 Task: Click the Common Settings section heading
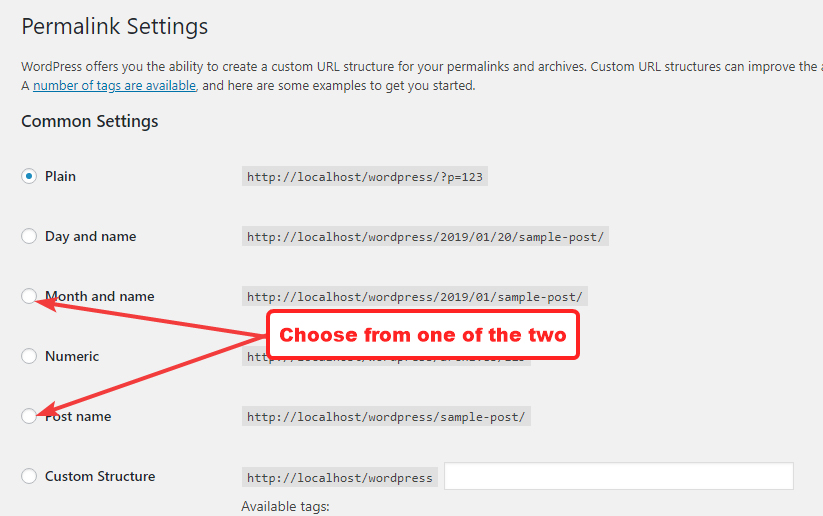point(90,122)
